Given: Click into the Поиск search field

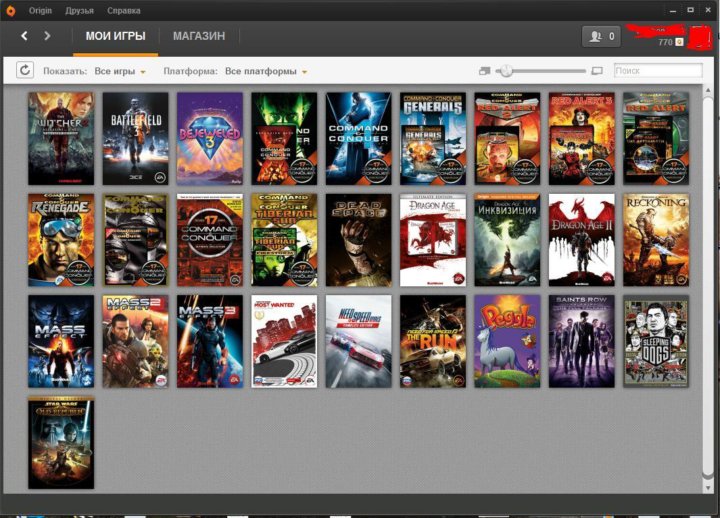Looking at the screenshot, I should click(658, 71).
